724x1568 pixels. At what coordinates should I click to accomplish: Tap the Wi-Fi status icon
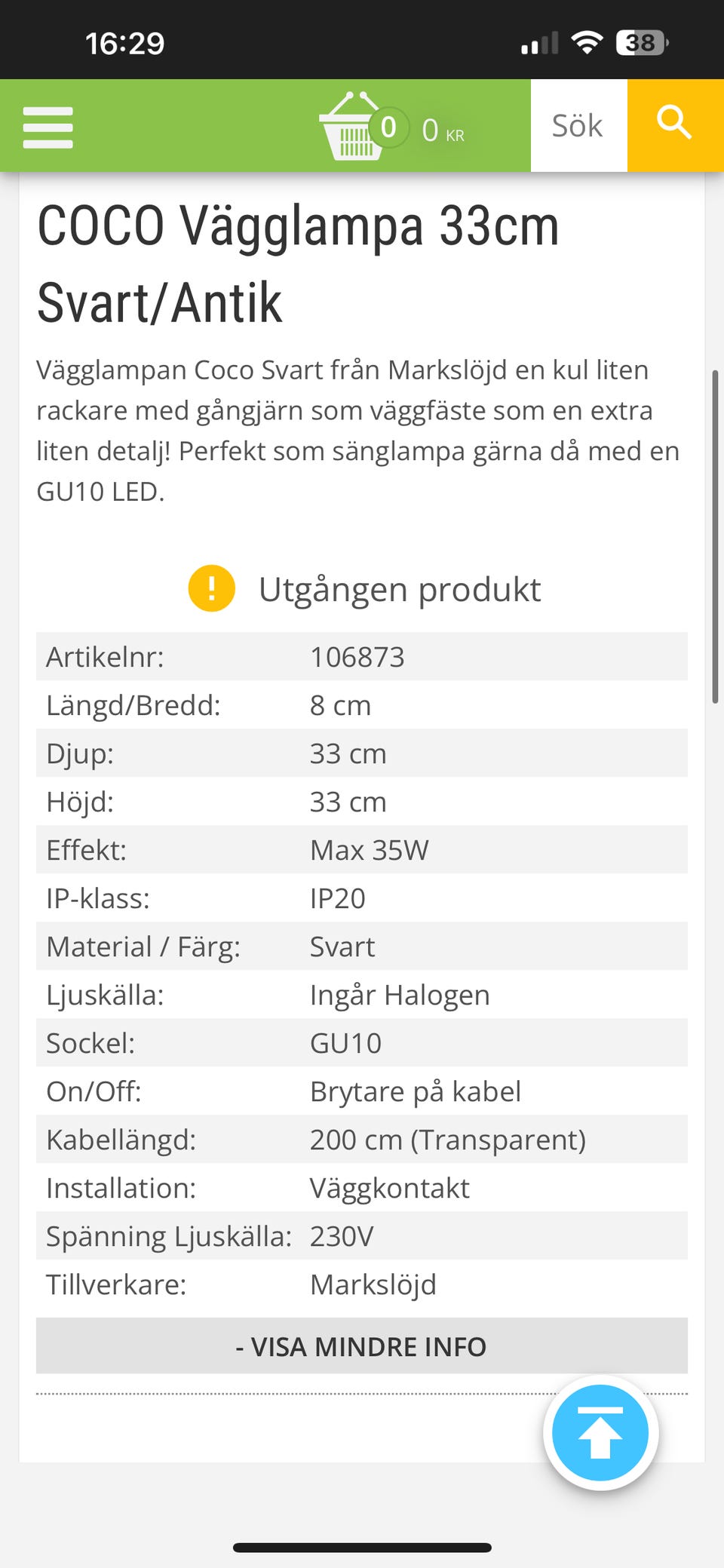pyautogui.click(x=586, y=43)
